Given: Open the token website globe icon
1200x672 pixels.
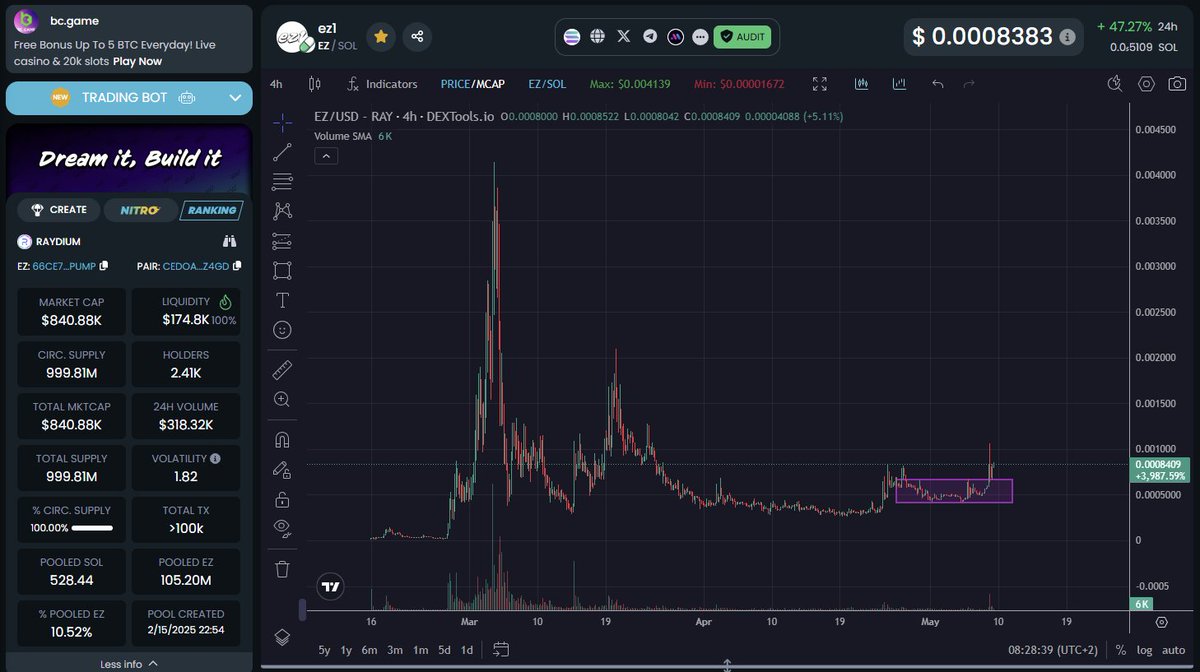Looking at the screenshot, I should tap(598, 36).
